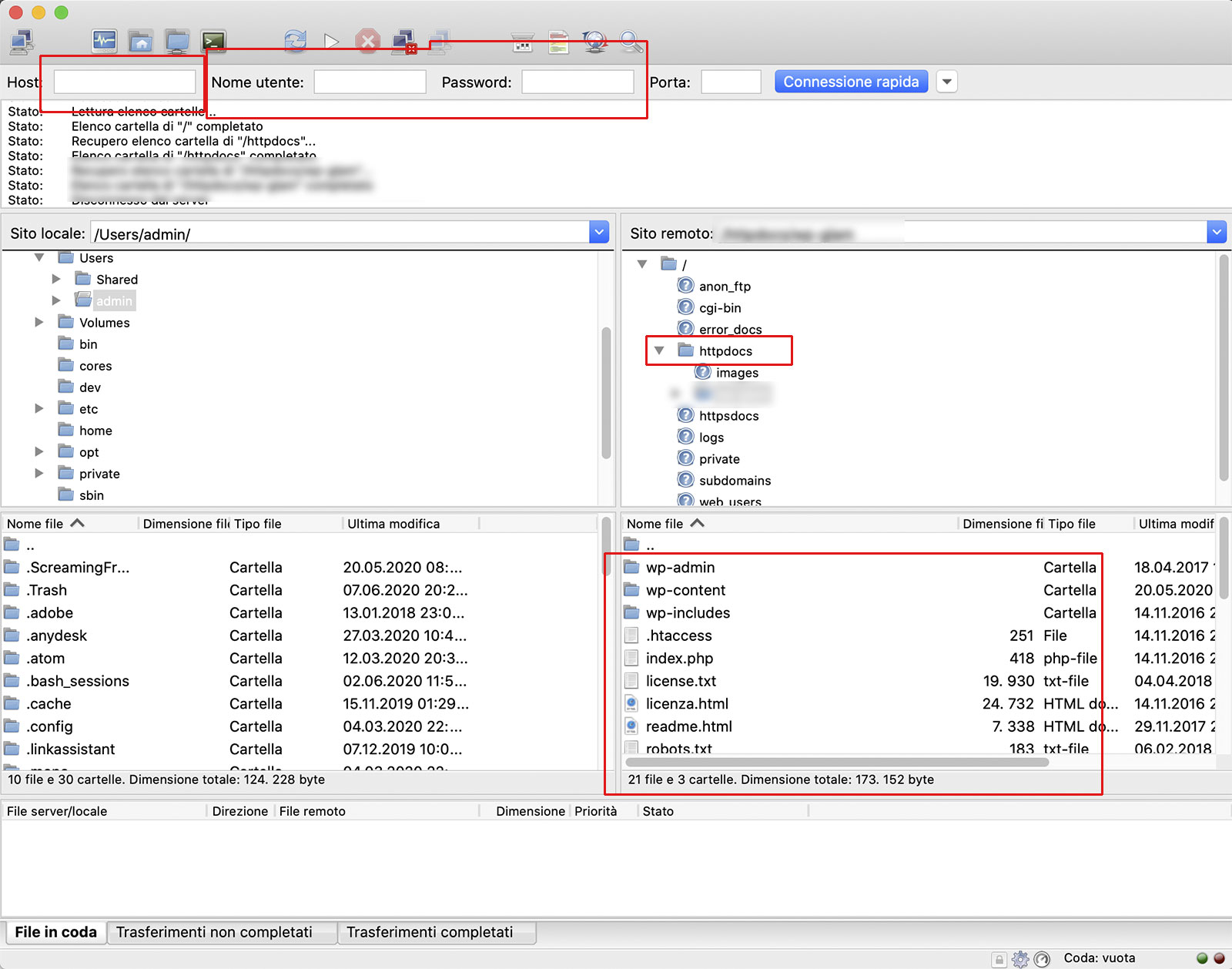1232x969 pixels.
Task: Open the Site Manager icon
Action: tap(22, 42)
